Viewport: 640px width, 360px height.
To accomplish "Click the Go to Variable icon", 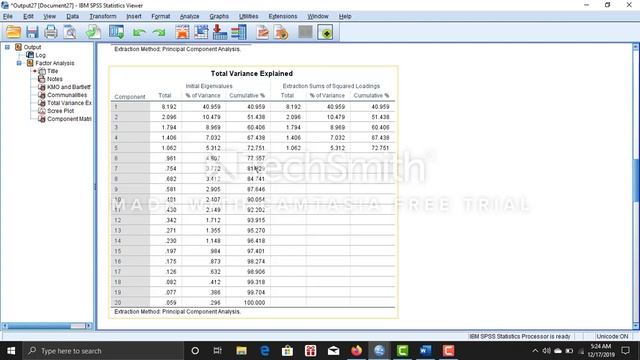I will tap(220, 32).
